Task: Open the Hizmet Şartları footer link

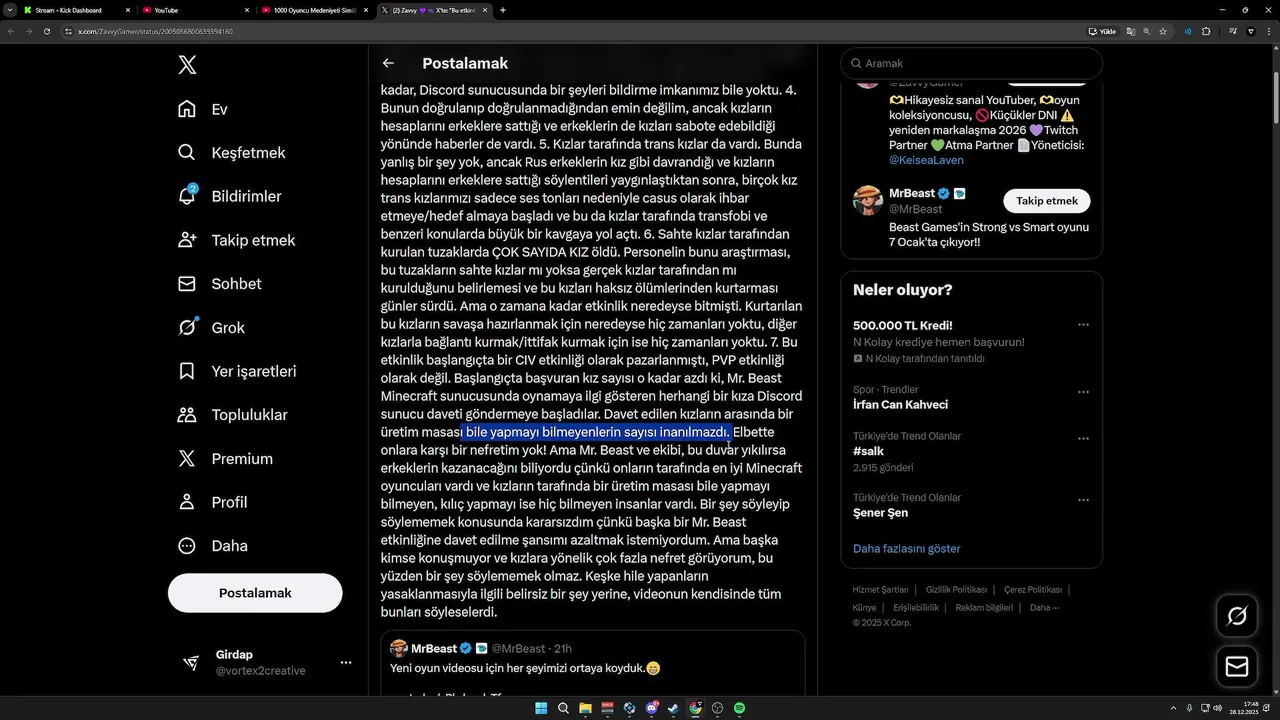Action: [880, 590]
